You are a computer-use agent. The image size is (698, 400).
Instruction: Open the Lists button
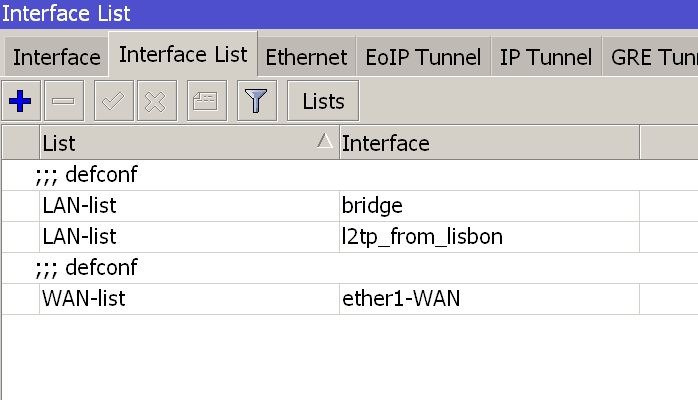[323, 101]
